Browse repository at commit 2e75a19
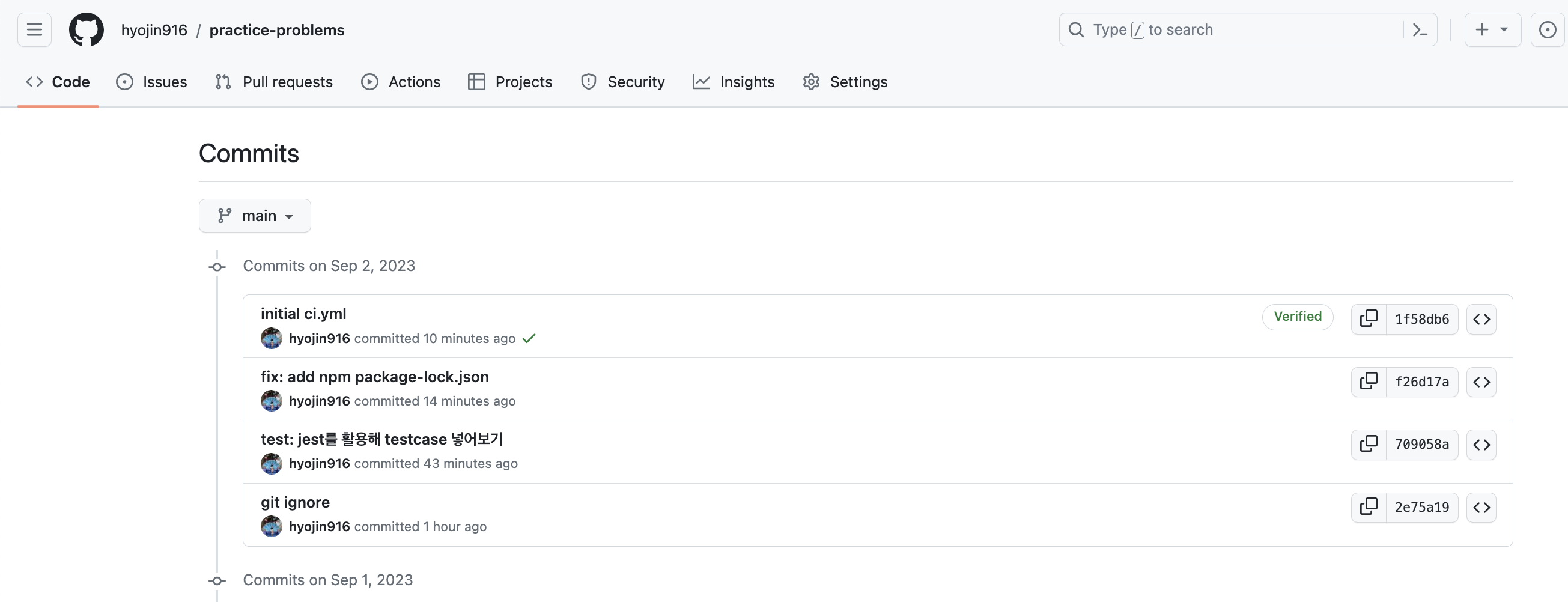The height and width of the screenshot is (602, 1568). [1481, 507]
